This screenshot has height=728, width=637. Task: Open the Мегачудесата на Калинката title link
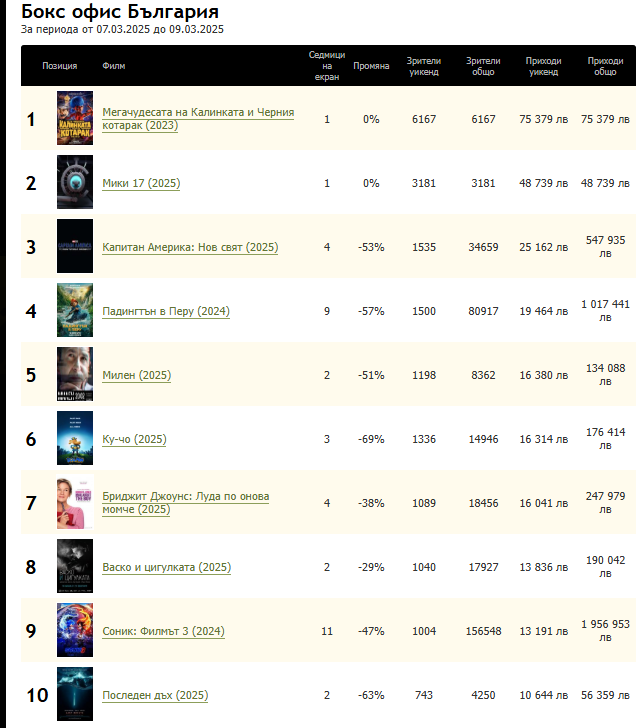(198, 119)
